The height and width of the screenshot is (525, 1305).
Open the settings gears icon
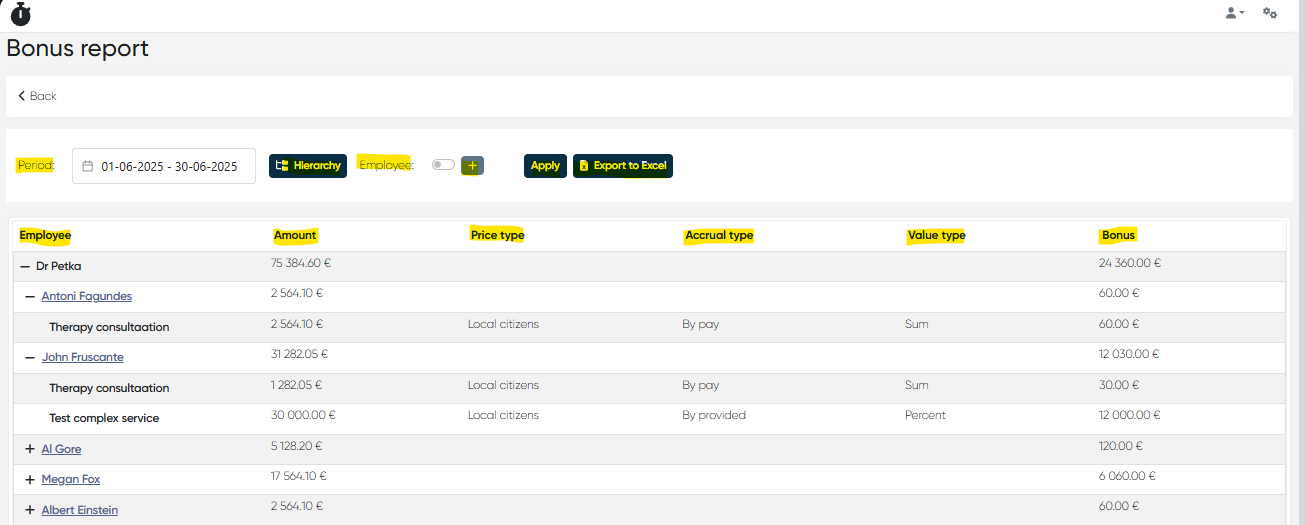tap(1269, 13)
